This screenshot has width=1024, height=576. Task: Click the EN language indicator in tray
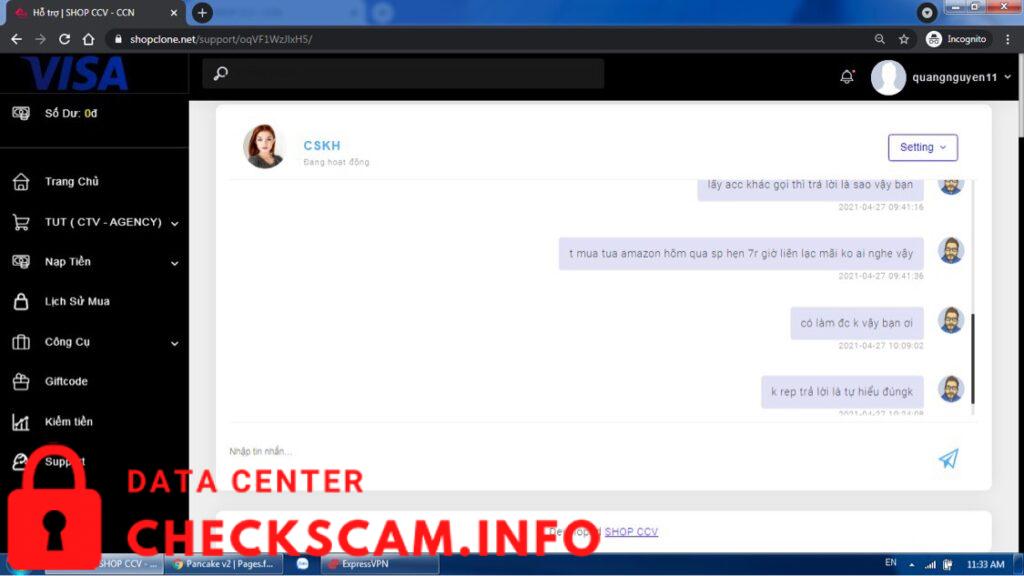pyautogui.click(x=891, y=563)
